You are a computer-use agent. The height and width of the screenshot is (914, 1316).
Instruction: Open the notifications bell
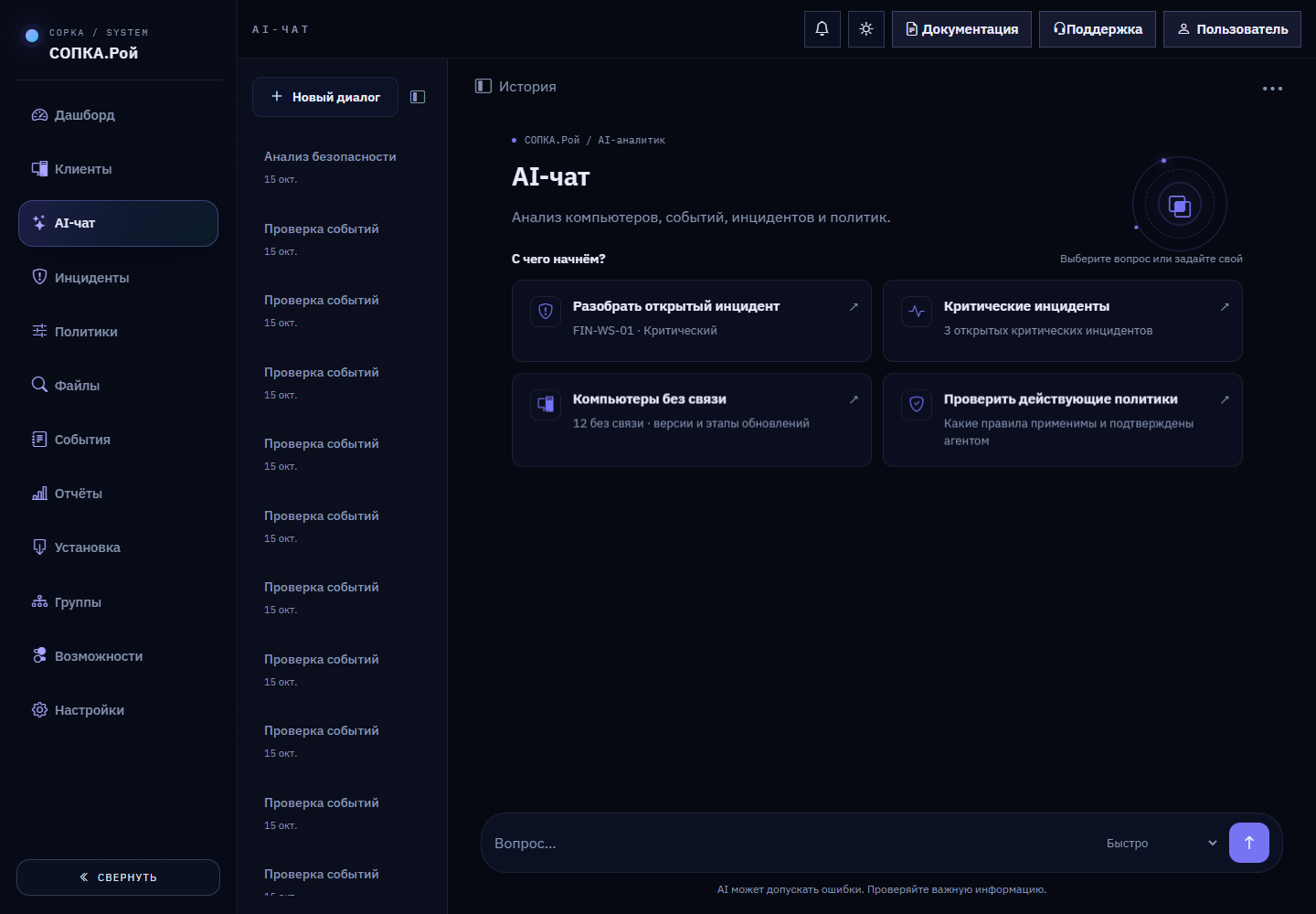point(822,29)
